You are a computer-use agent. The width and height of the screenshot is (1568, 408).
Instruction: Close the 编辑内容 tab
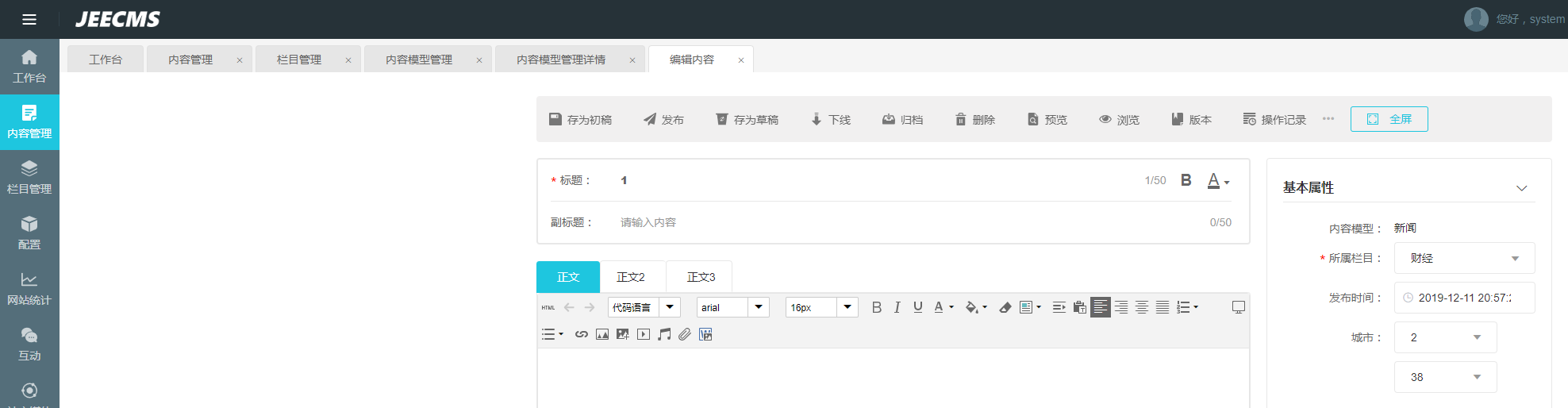pyautogui.click(x=741, y=60)
